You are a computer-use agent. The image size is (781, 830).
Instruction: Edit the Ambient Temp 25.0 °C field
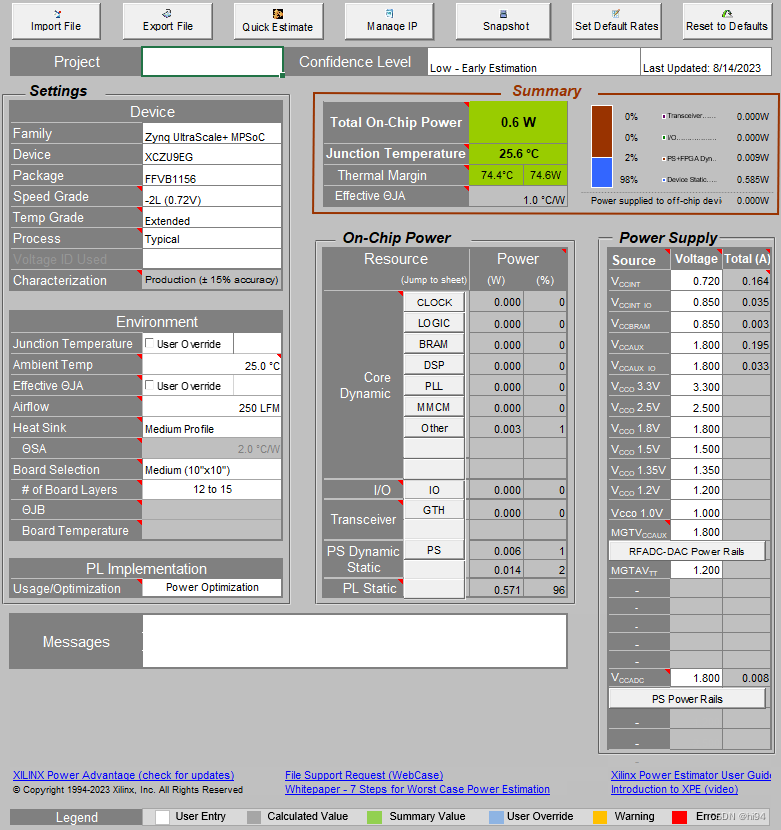click(212, 365)
